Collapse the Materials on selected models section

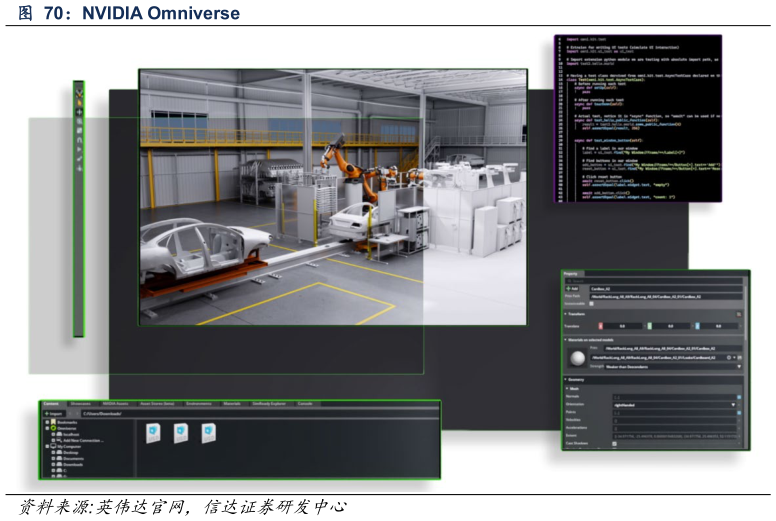click(x=565, y=340)
